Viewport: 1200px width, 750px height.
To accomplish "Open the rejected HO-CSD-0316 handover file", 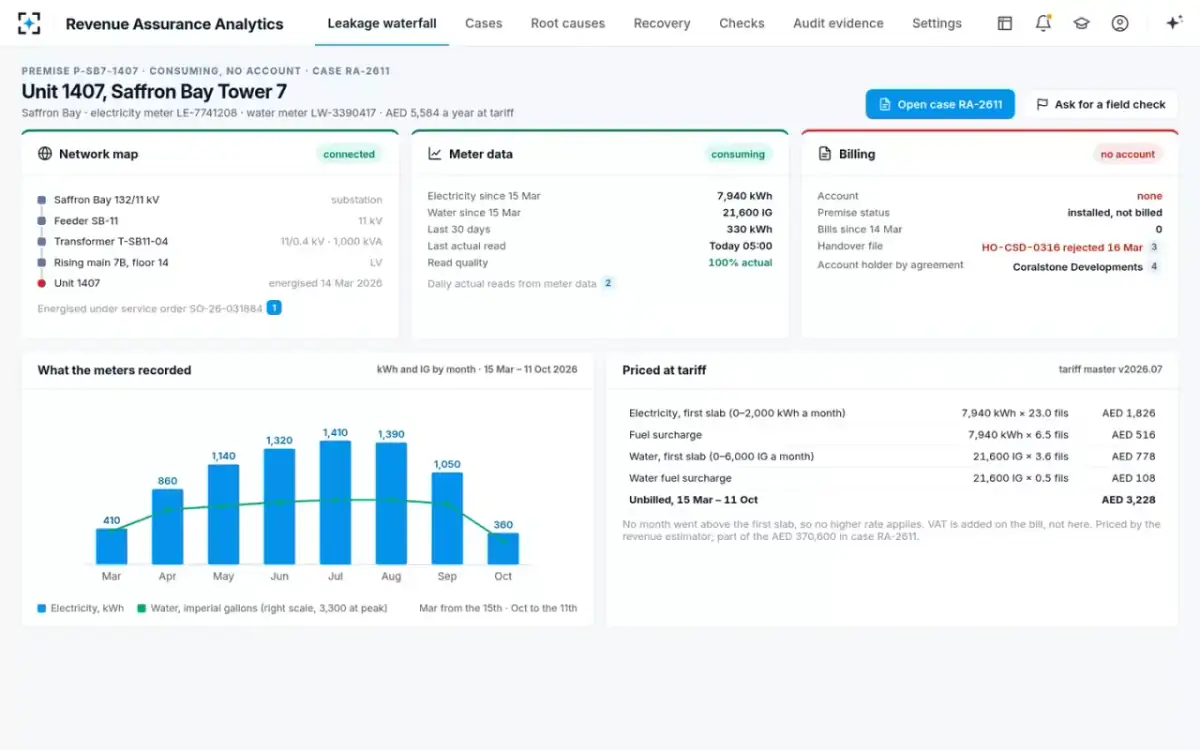I will [1062, 247].
